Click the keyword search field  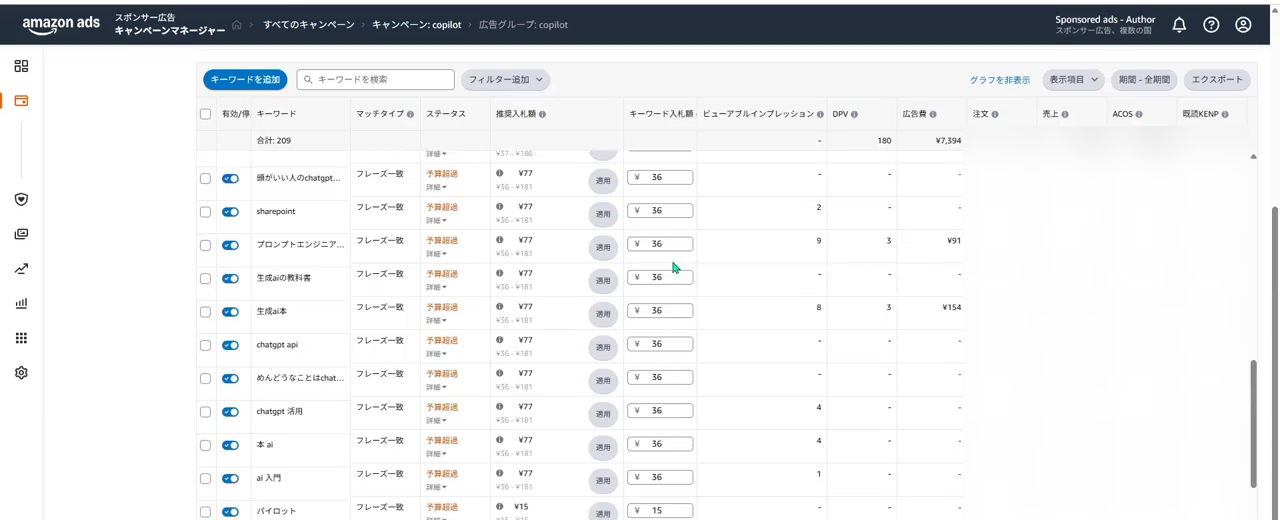375,79
